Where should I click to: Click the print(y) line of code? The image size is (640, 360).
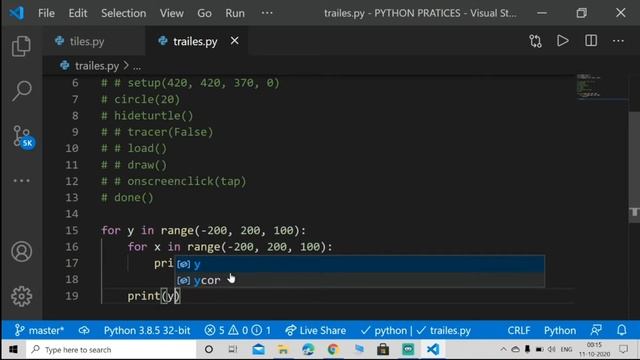(x=153, y=296)
